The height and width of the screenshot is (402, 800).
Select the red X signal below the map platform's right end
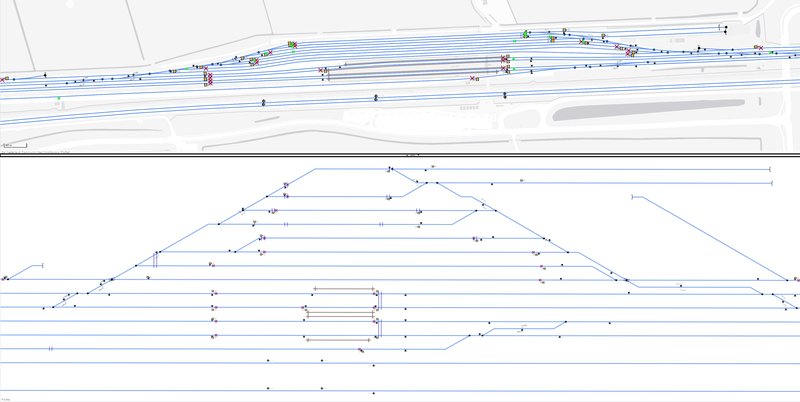coord(472,78)
